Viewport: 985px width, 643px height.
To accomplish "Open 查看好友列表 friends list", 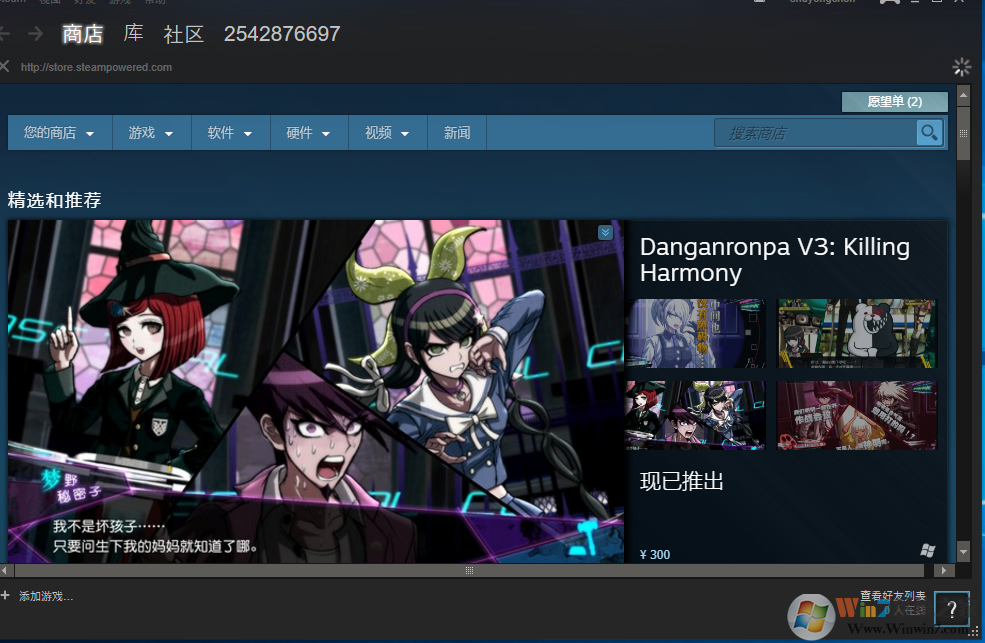I will (x=893, y=595).
